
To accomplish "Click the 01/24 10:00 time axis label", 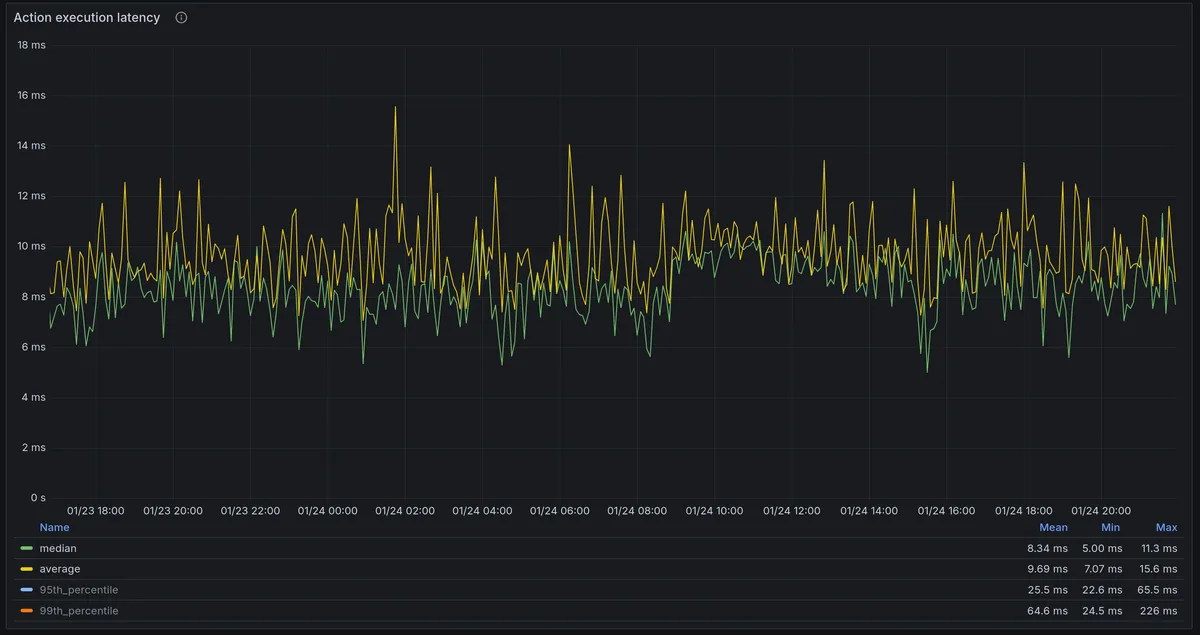I will tap(714, 510).
